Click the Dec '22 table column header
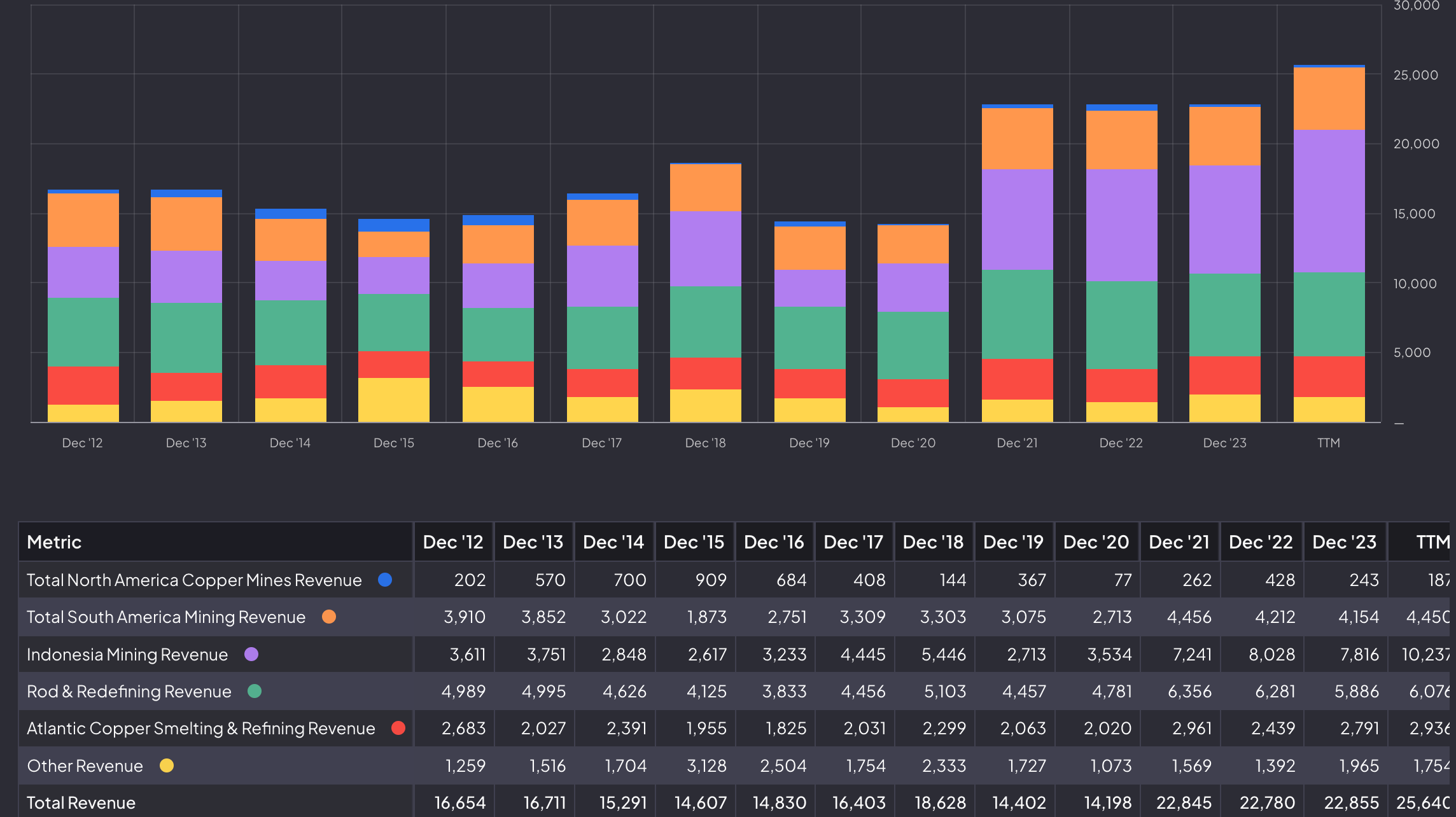The image size is (1456, 817). point(1261,542)
